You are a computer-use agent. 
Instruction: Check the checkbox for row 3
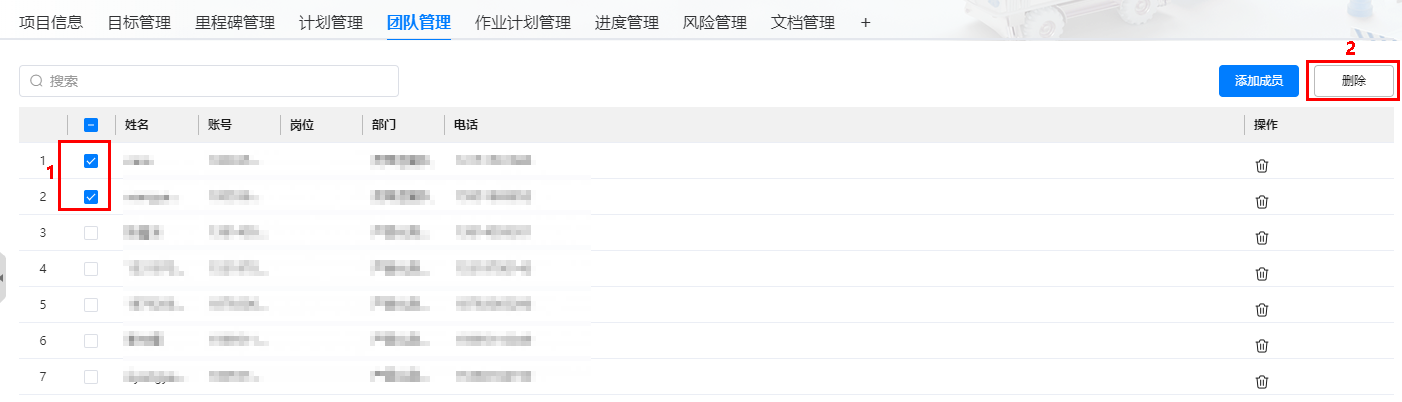[x=91, y=233]
